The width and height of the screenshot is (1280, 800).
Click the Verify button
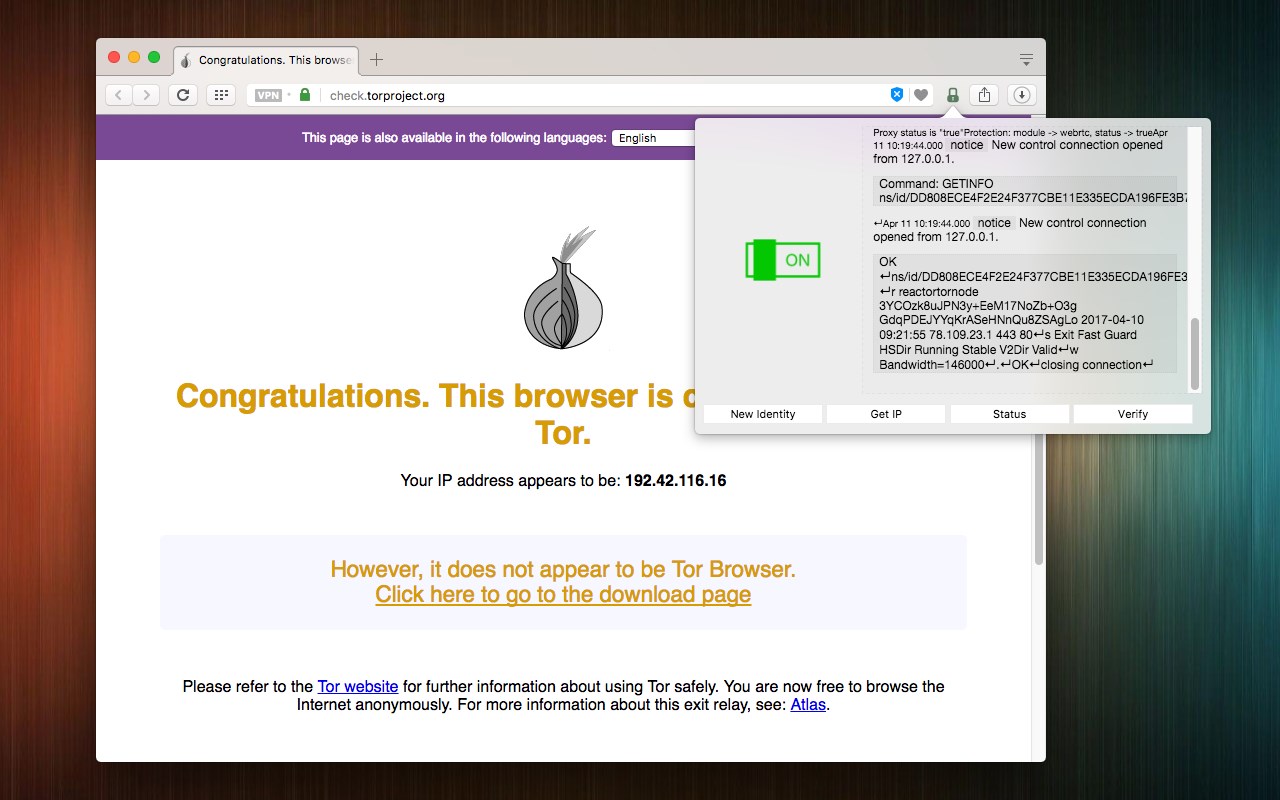(x=1132, y=414)
